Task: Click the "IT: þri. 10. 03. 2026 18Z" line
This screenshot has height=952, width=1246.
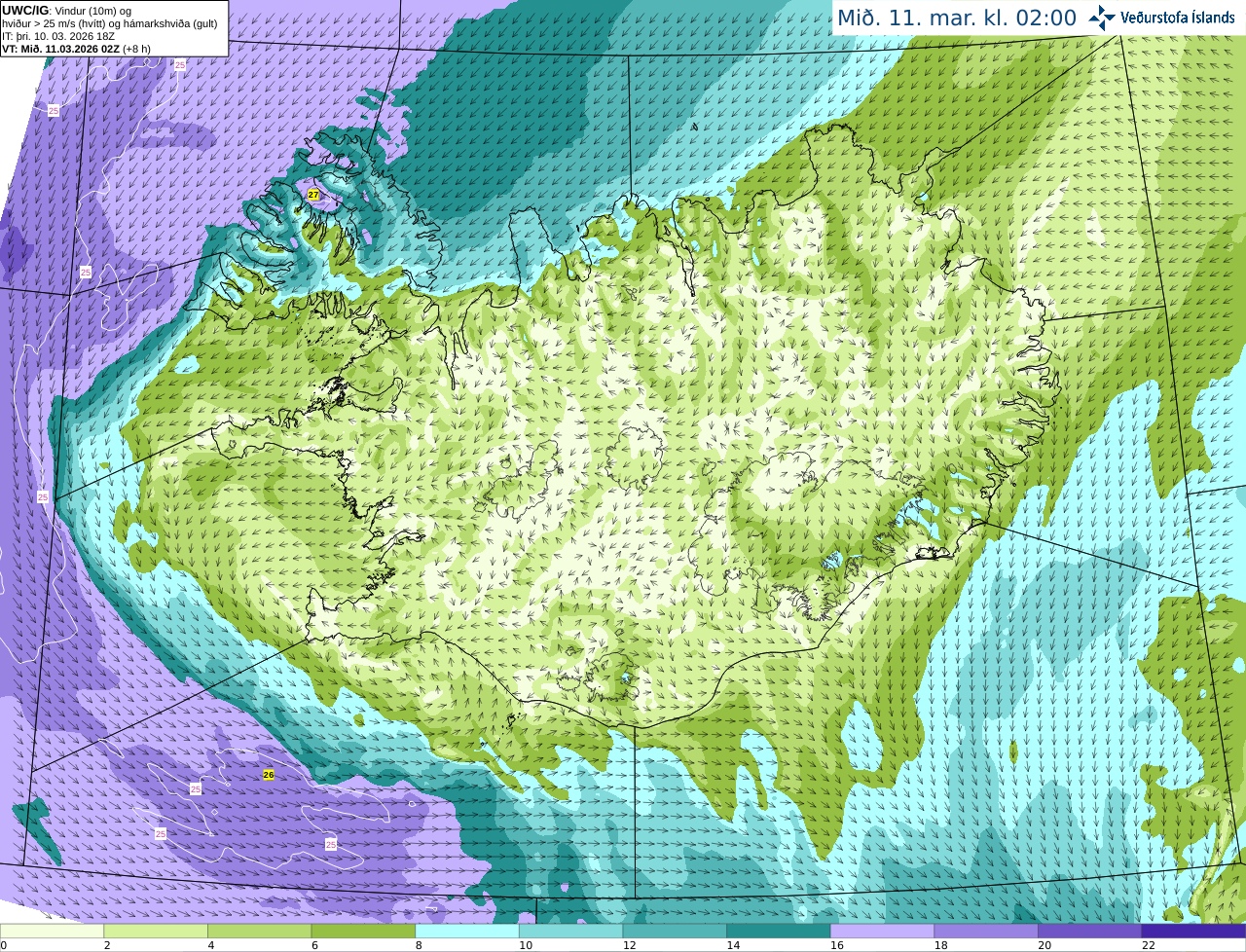Action: point(58,36)
